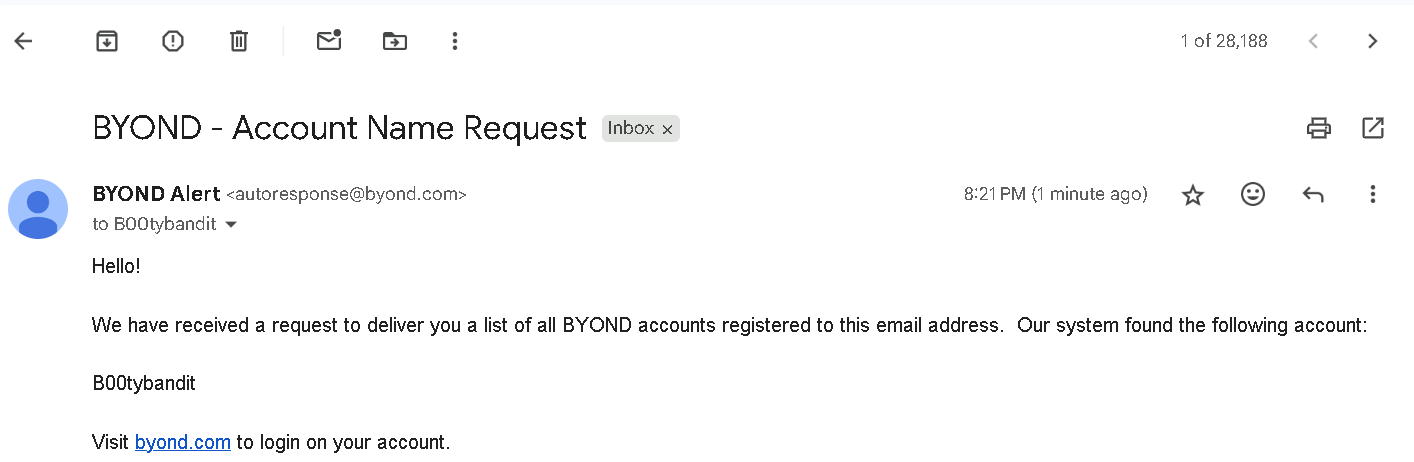
Task: Go back to the inbox list
Action: coord(23,41)
